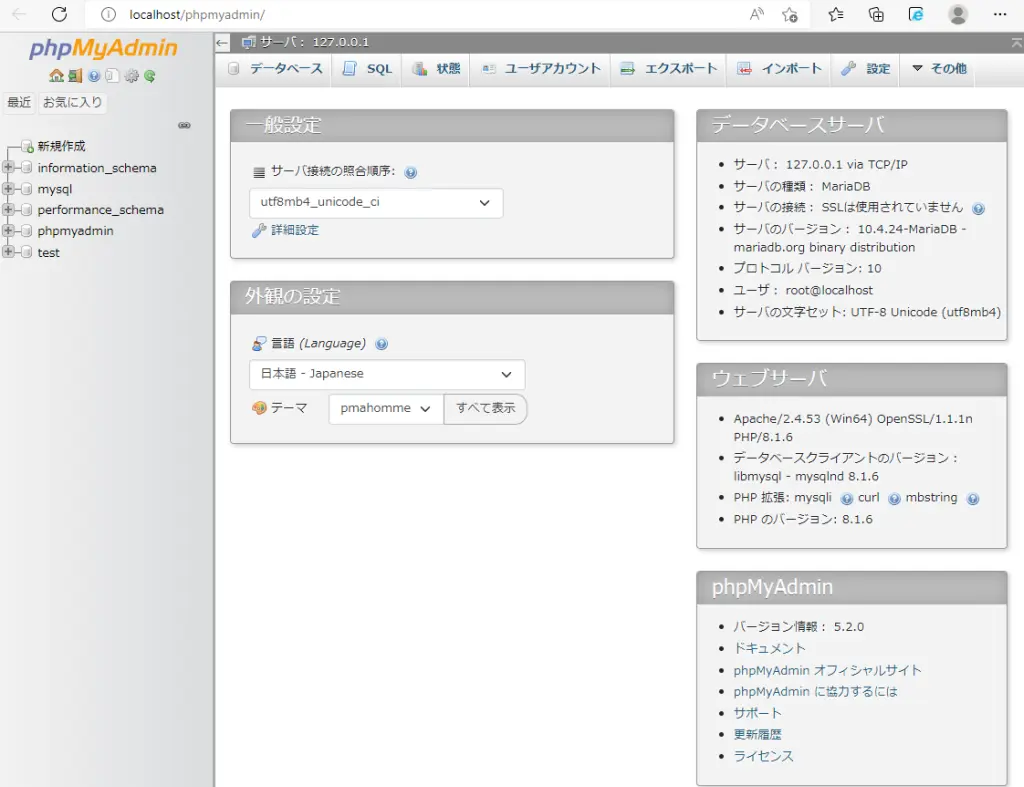This screenshot has width=1024, height=787.
Task: Expand the test database node
Action: point(8,251)
